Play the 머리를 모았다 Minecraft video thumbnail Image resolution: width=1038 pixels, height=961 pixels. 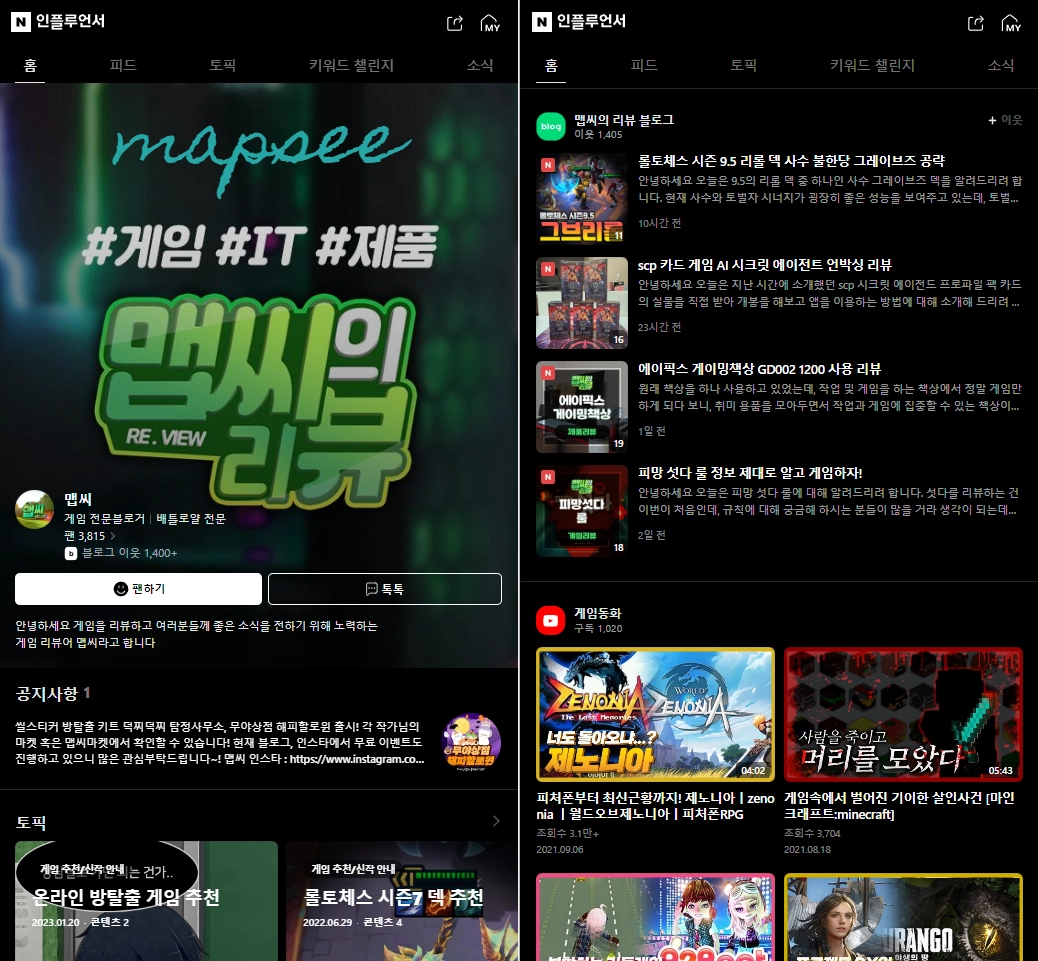click(904, 715)
